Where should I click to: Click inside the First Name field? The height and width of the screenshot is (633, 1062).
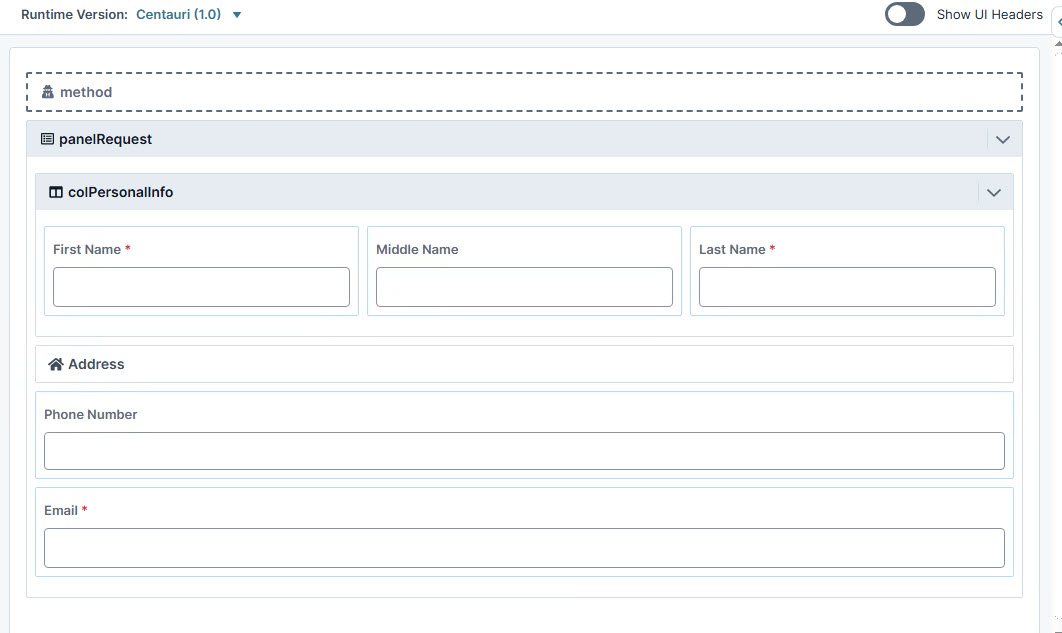click(x=201, y=287)
